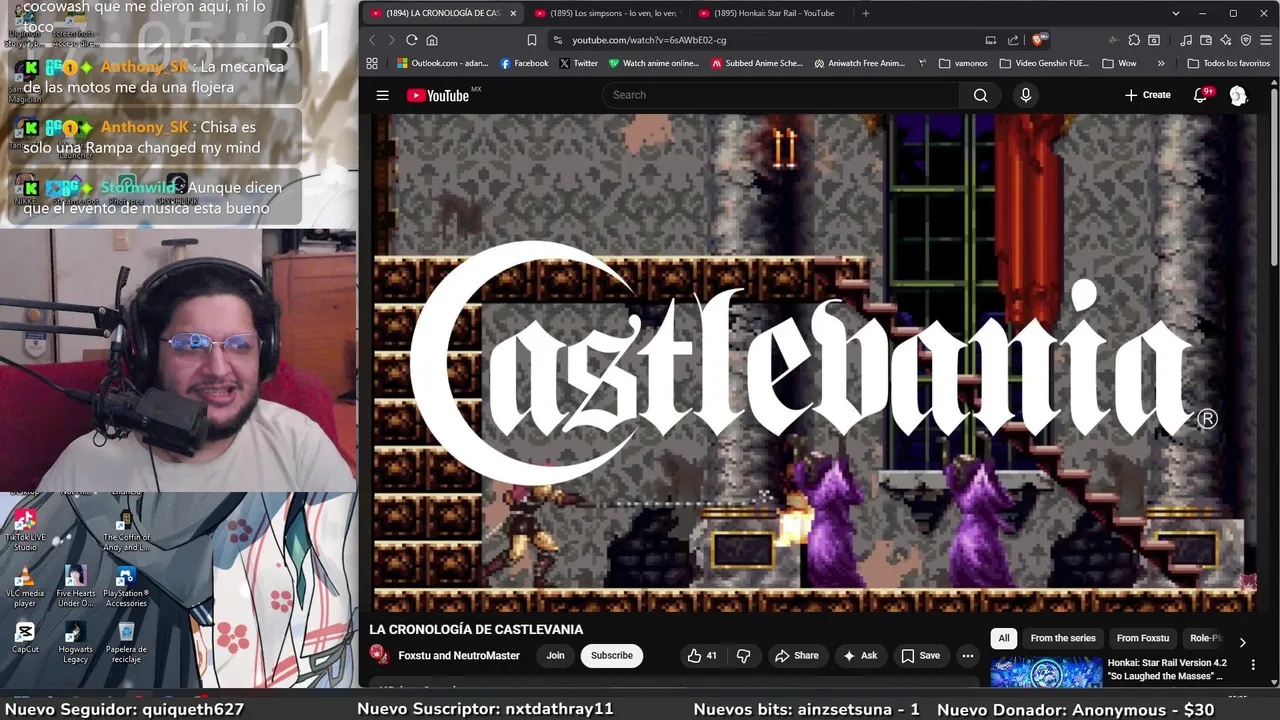
Task: Switch to Los simpsons browser tab
Action: coord(607,13)
